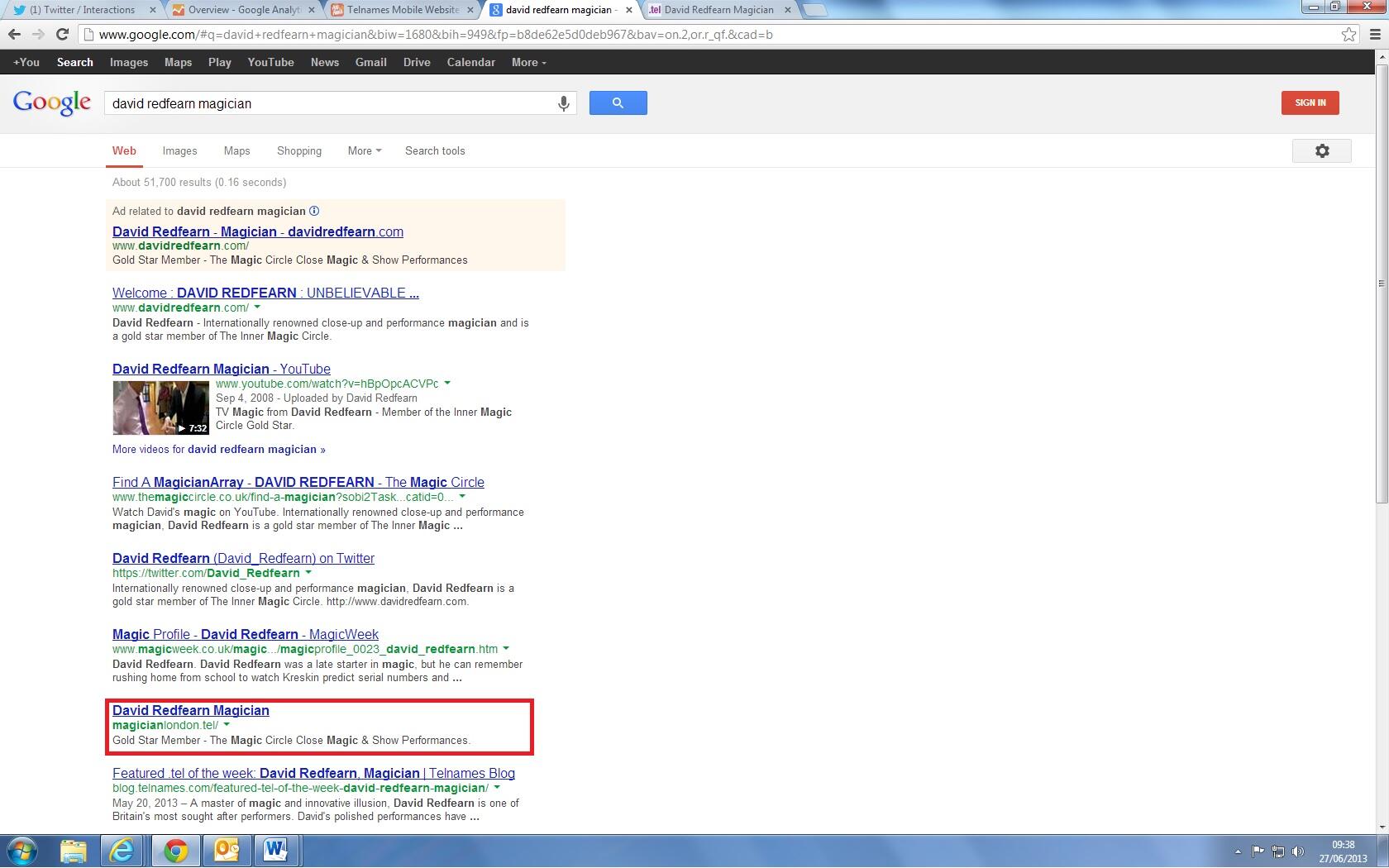This screenshot has height=868, width=1389.
Task: Click the blue magnifier search button
Action: (x=618, y=103)
